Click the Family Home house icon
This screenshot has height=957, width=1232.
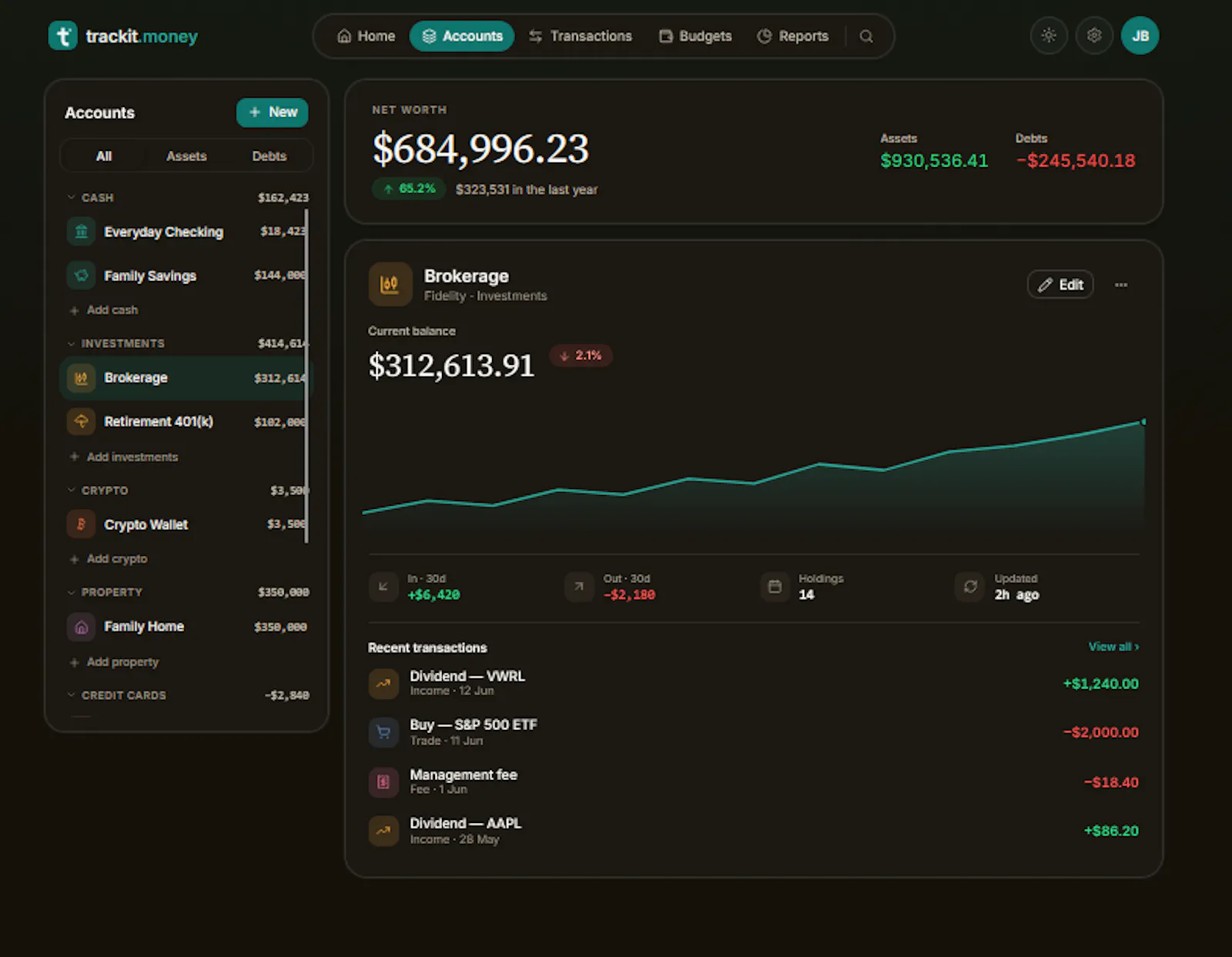[x=81, y=627]
